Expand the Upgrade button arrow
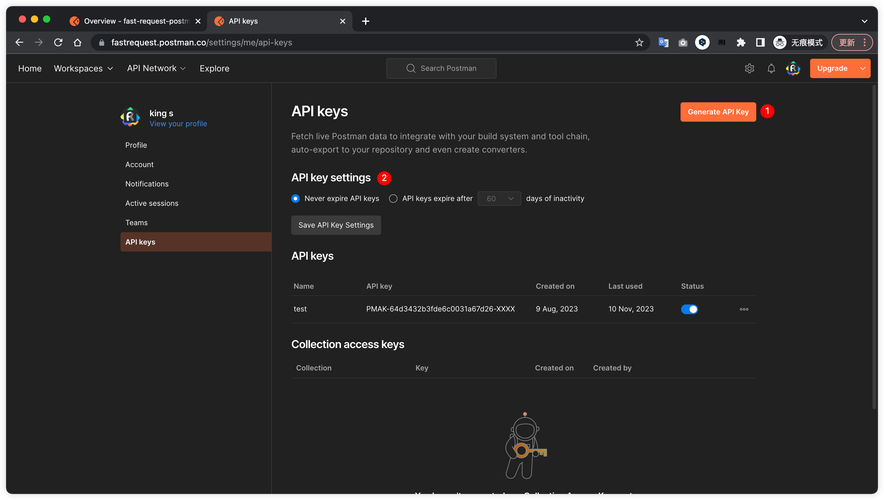The width and height of the screenshot is (884, 500). [x=863, y=69]
